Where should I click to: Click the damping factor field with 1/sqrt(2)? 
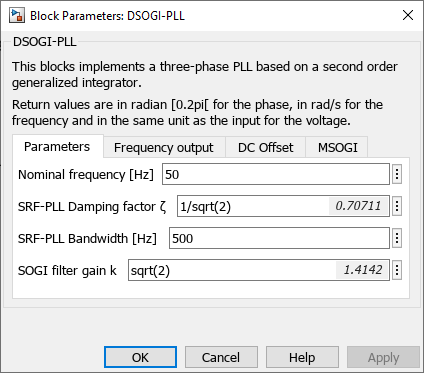[x=283, y=206]
